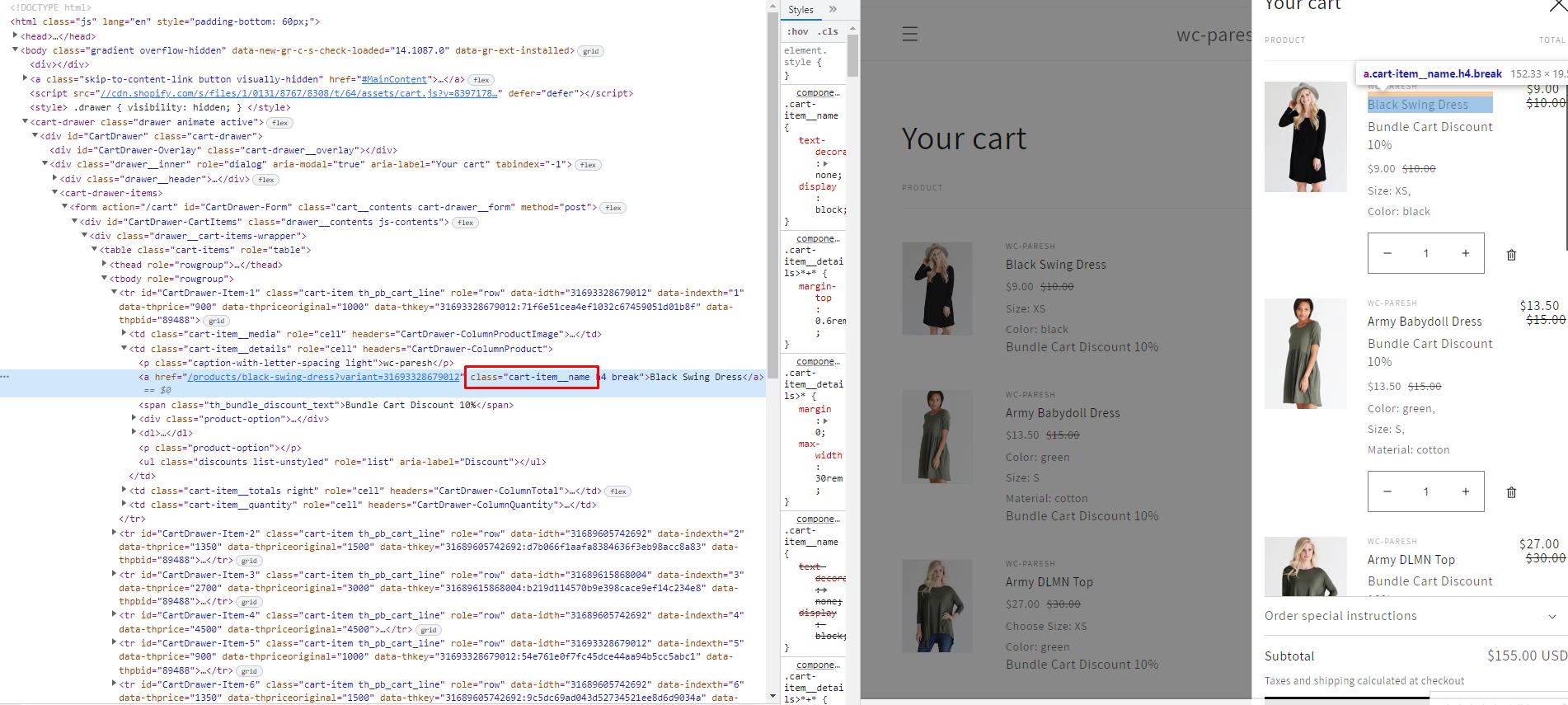Expand the head element node
This screenshot has height=705, width=1568.
pyautogui.click(x=16, y=35)
